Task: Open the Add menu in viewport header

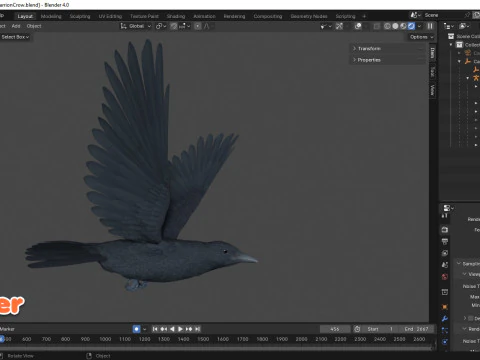Action: pyautogui.click(x=16, y=26)
